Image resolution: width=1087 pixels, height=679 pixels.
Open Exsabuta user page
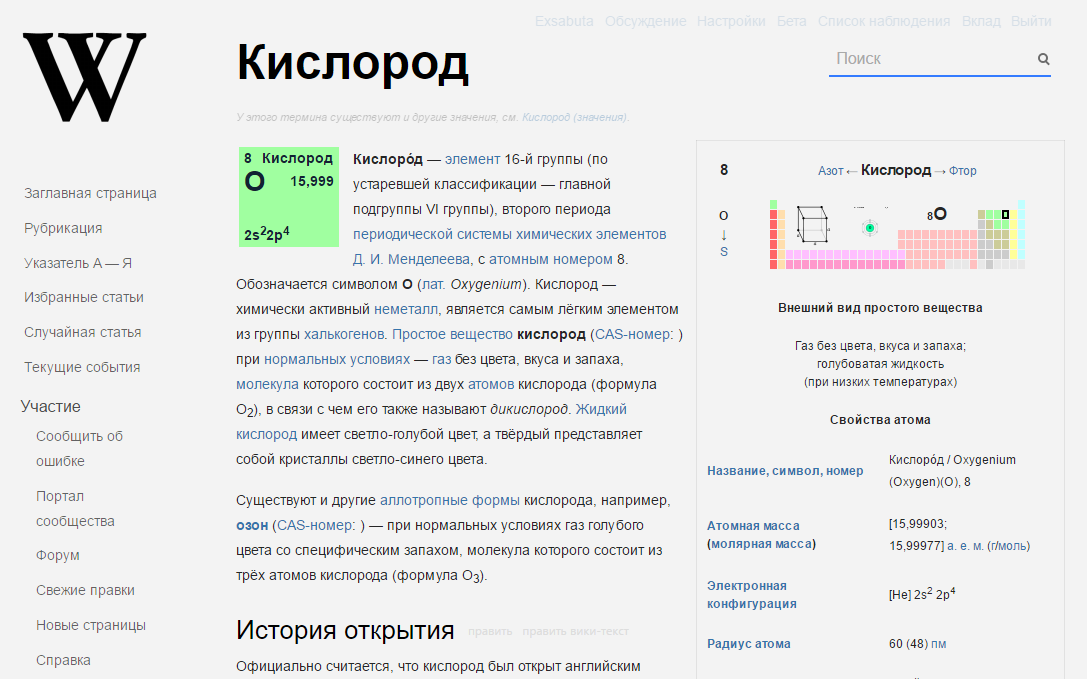coord(564,22)
